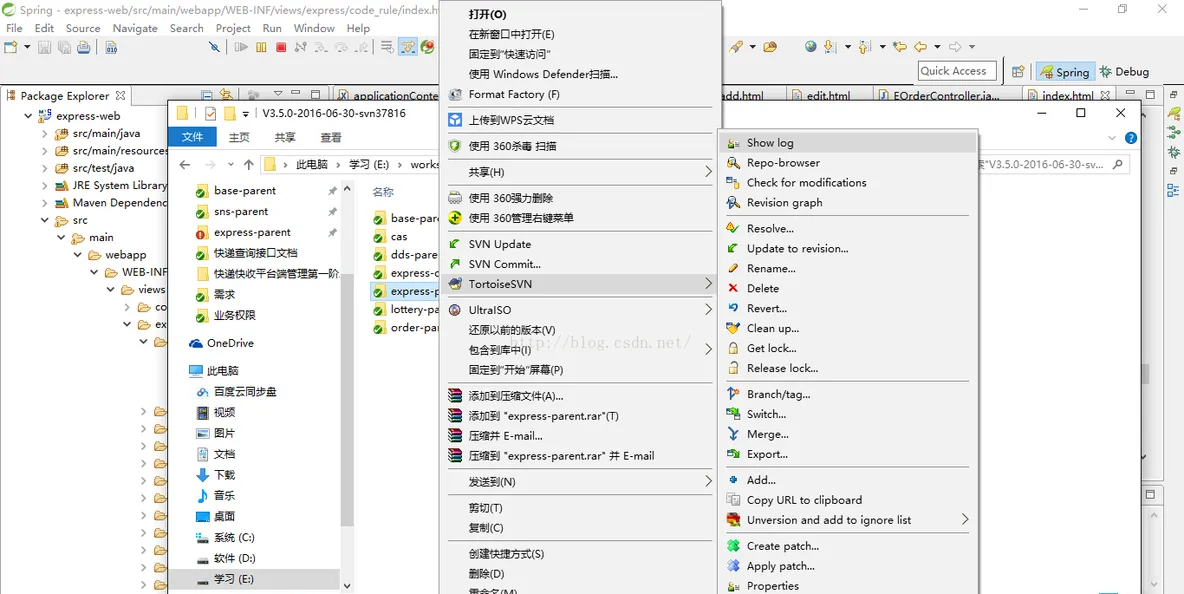Open the Eclipse Project menu
The image size is (1184, 594).
(x=233, y=28)
